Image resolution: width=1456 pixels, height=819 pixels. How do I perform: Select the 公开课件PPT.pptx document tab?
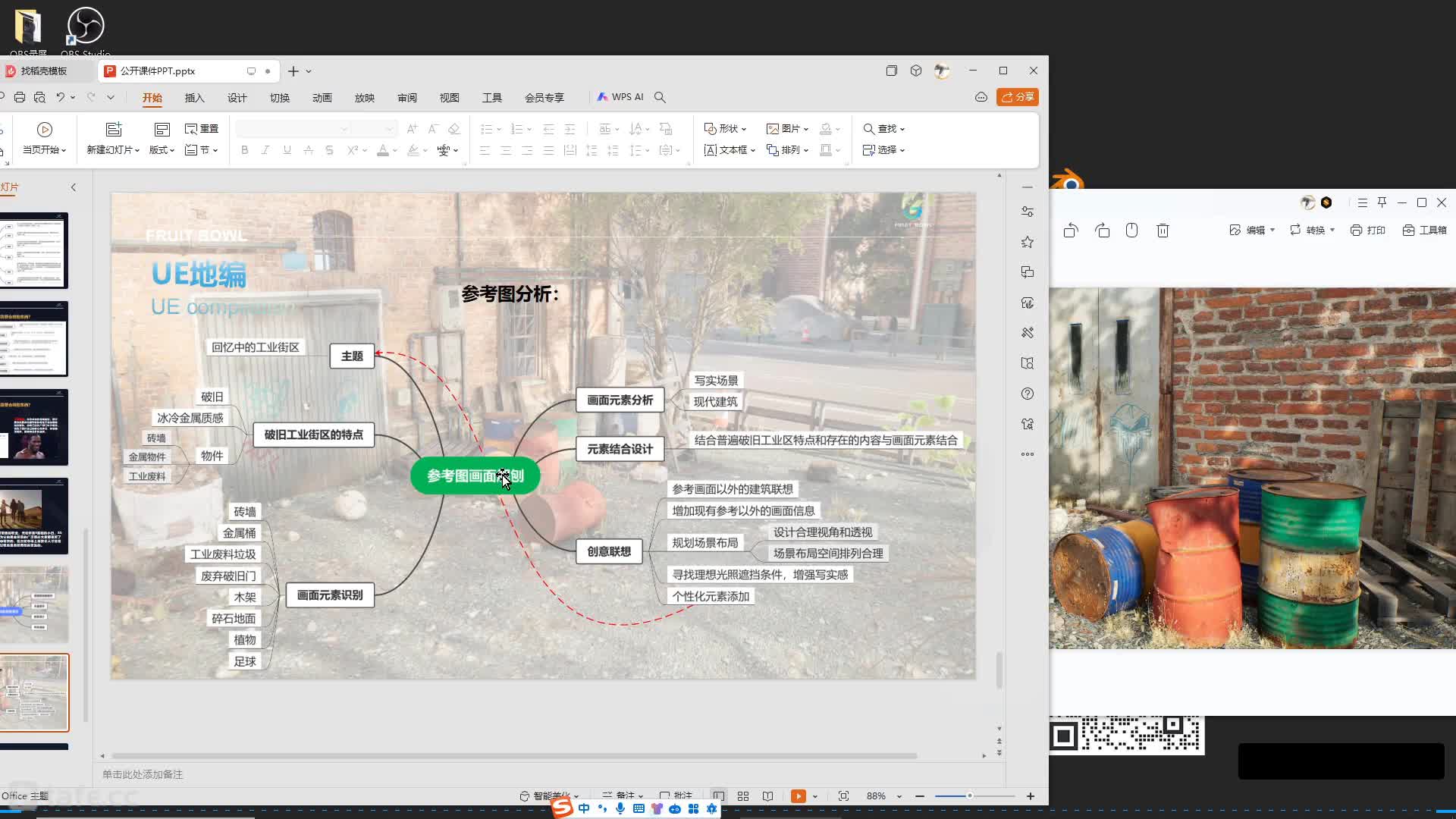[188, 71]
